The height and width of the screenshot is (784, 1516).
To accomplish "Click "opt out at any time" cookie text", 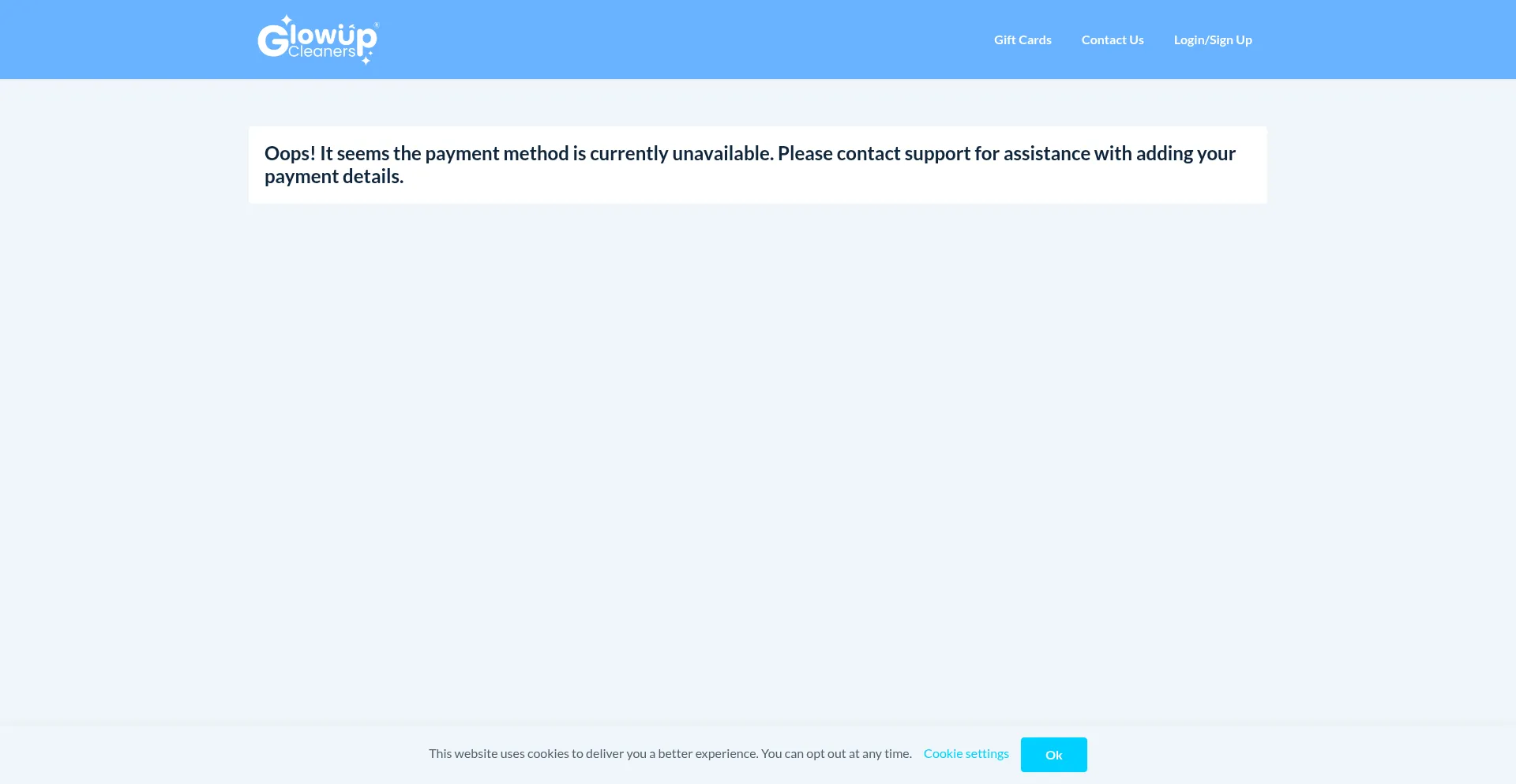I will click(858, 753).
